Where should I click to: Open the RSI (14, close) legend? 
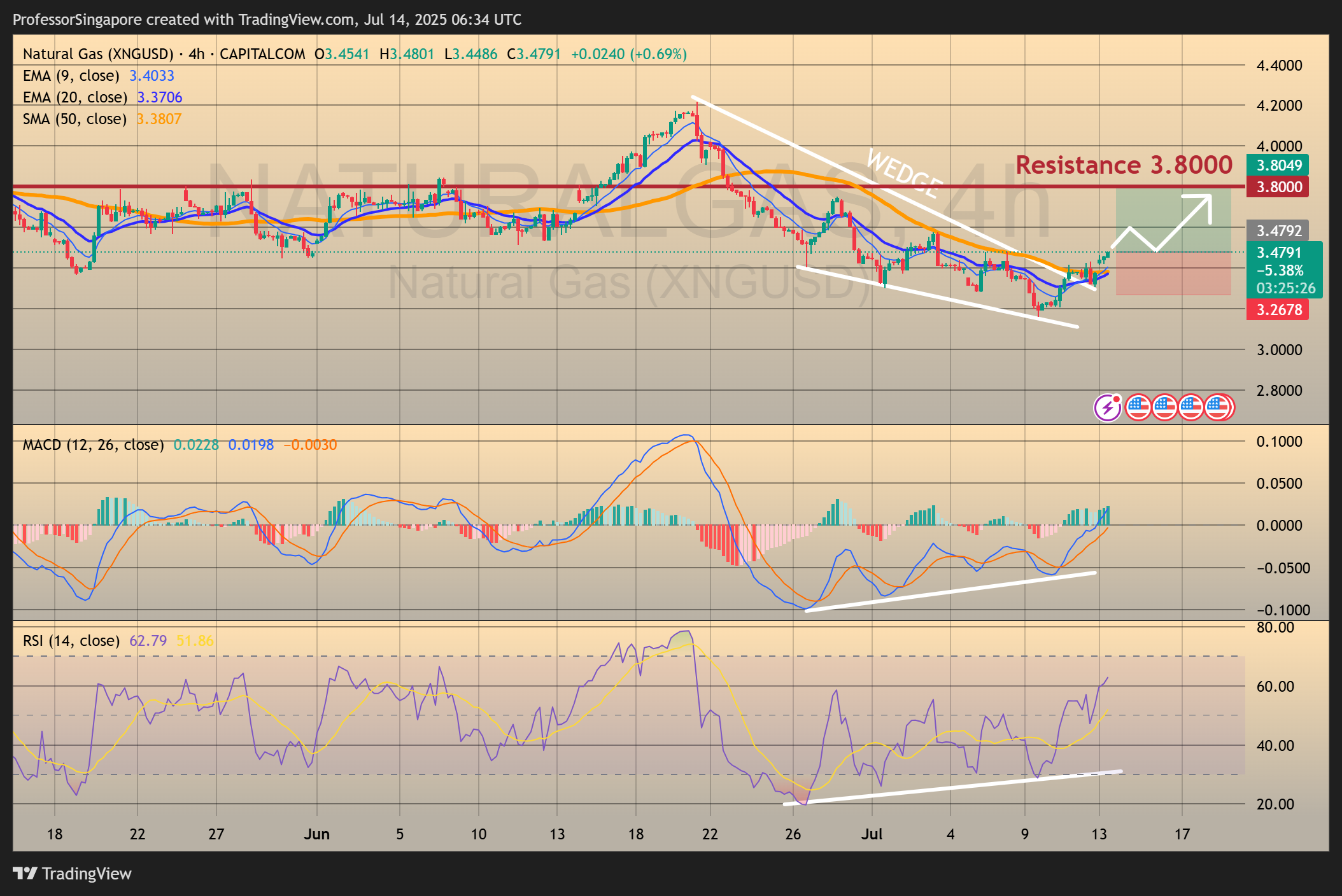click(71, 641)
